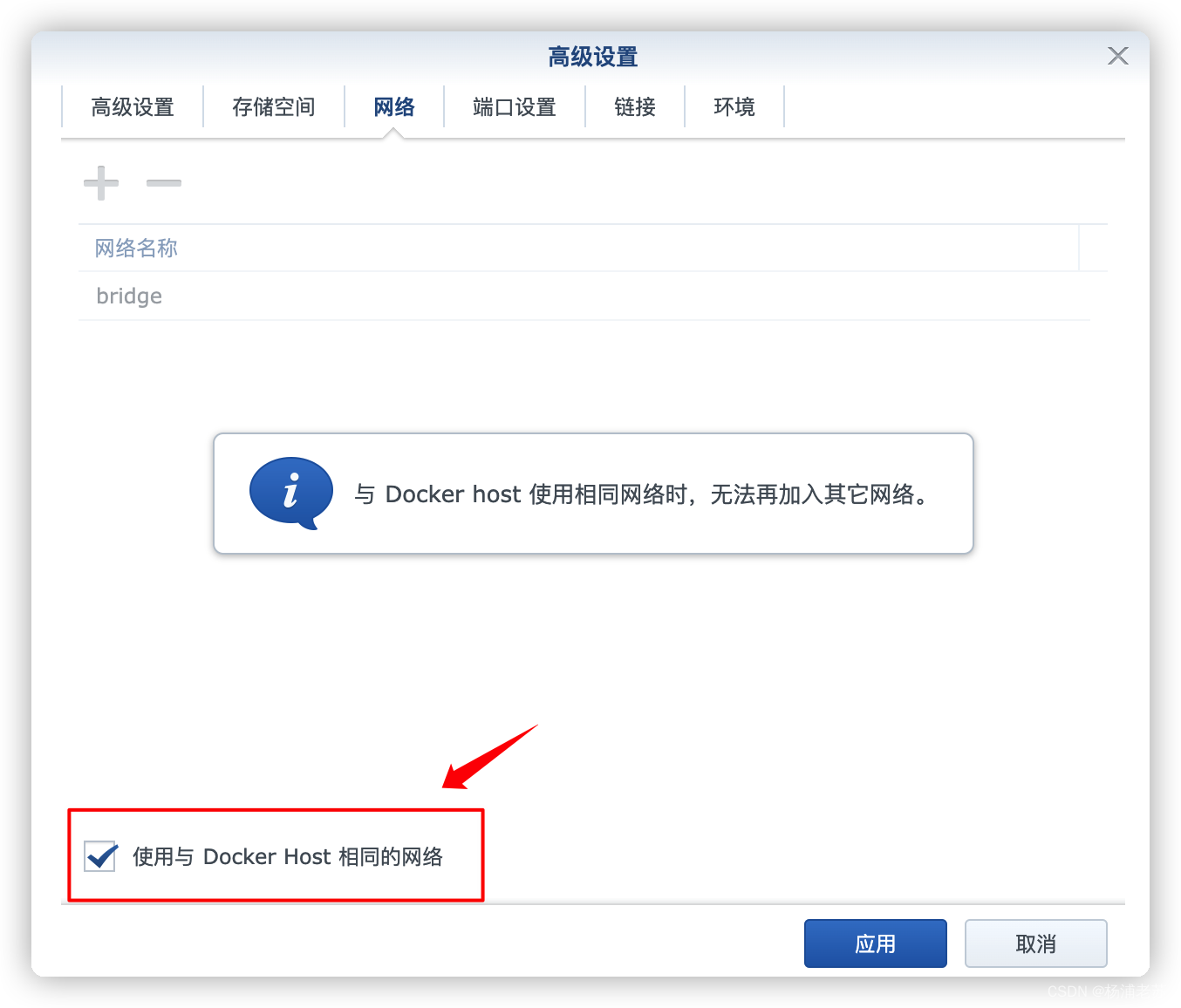Go to the 端口设置 tab
This screenshot has width=1181, height=1008.
click(x=515, y=107)
